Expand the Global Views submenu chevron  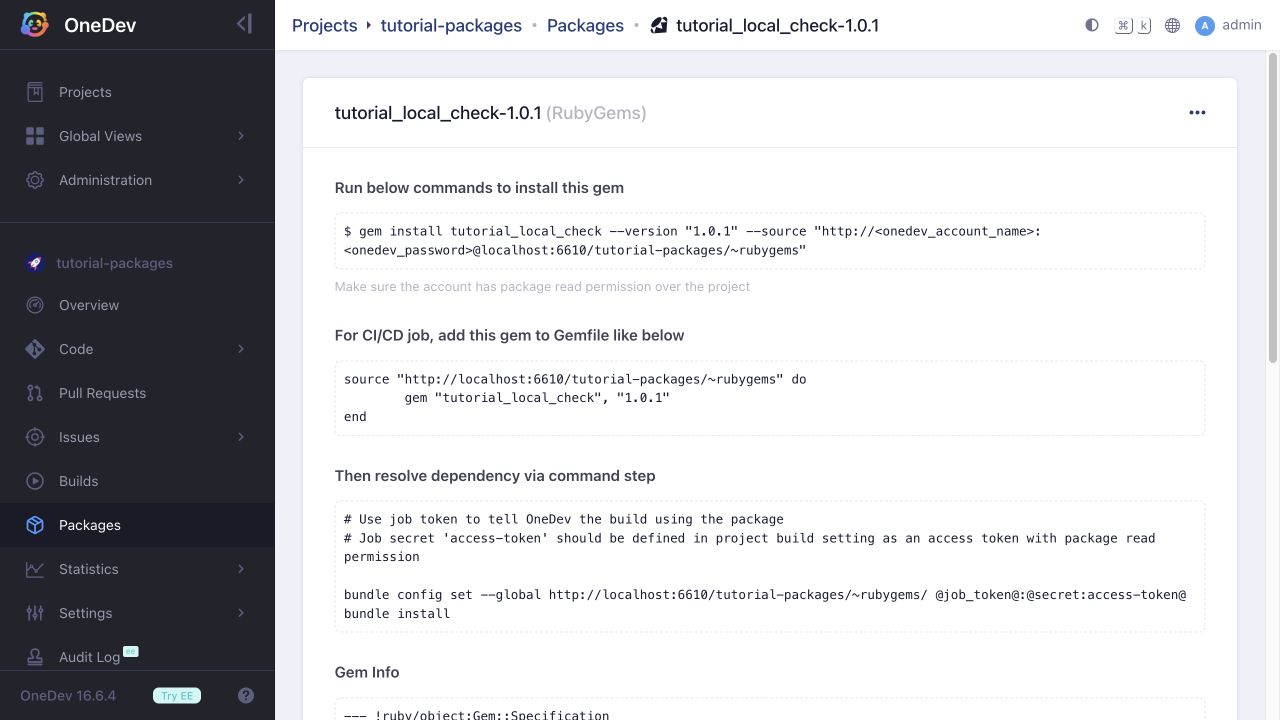click(x=241, y=136)
